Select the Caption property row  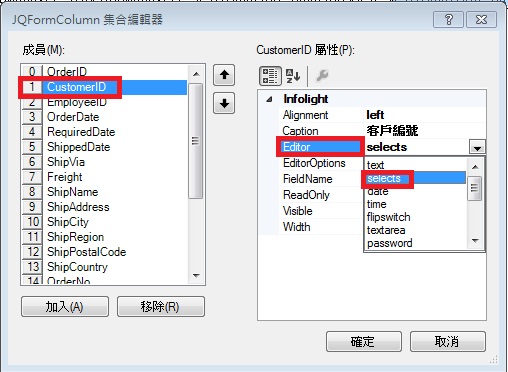coord(383,131)
